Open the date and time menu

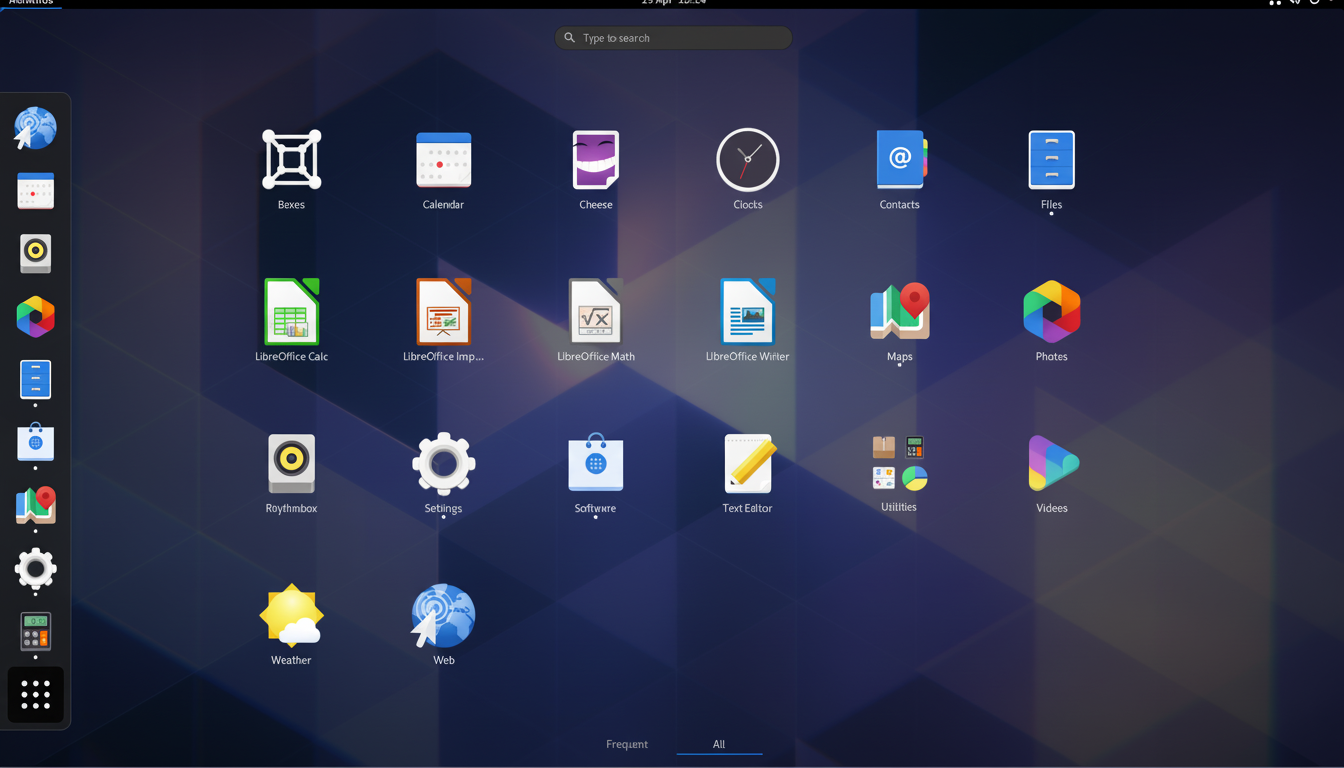coord(672,3)
